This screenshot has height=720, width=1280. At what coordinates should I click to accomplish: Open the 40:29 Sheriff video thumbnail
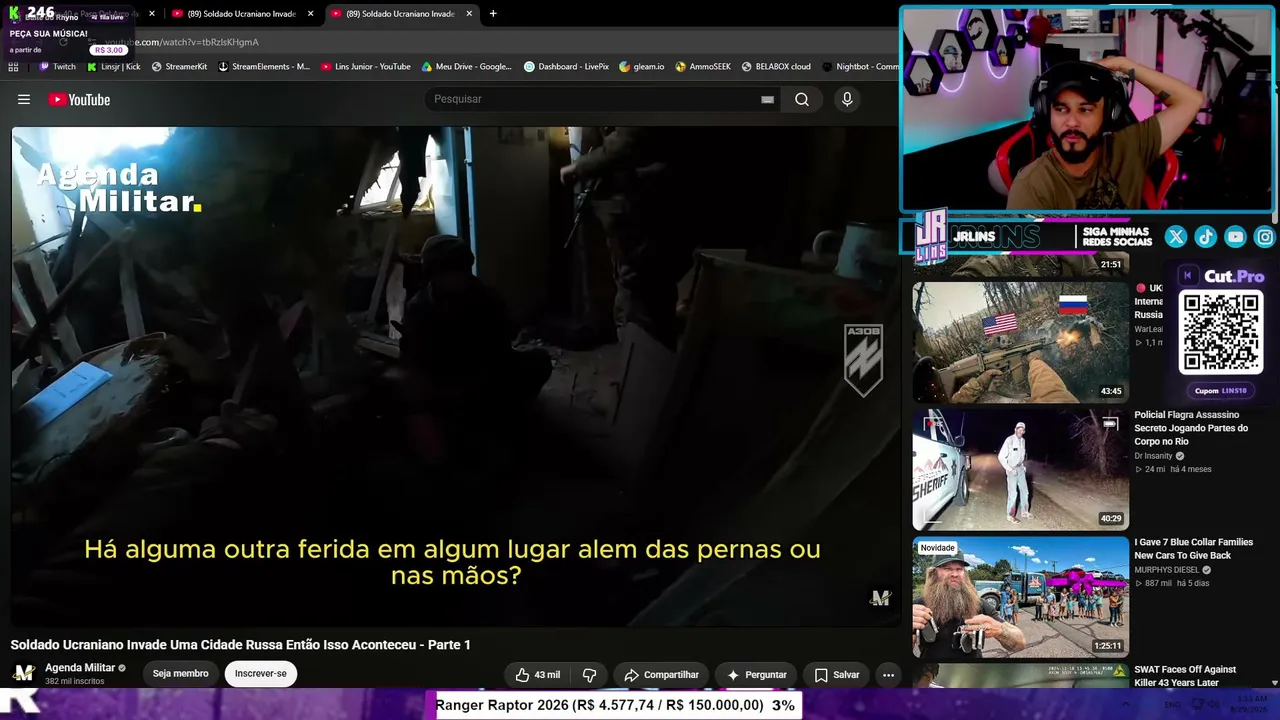(1020, 470)
